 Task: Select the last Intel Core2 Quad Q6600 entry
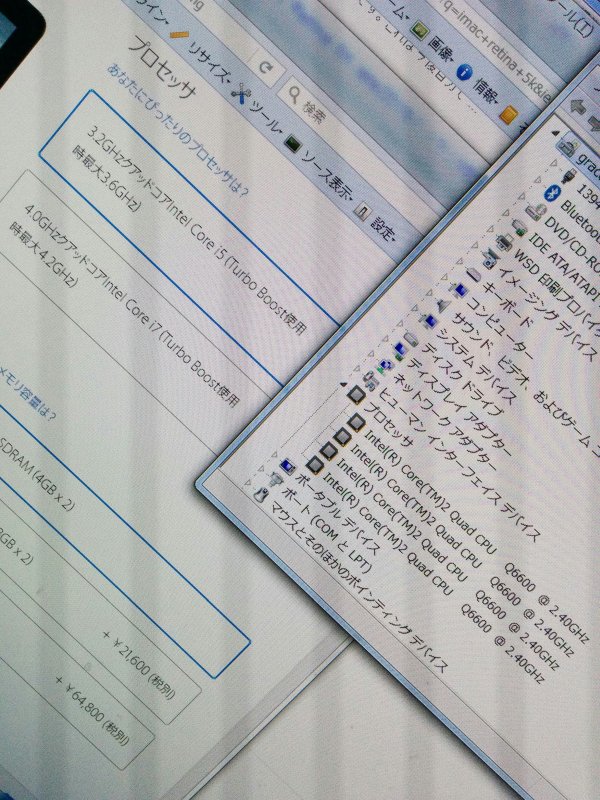tap(432, 577)
